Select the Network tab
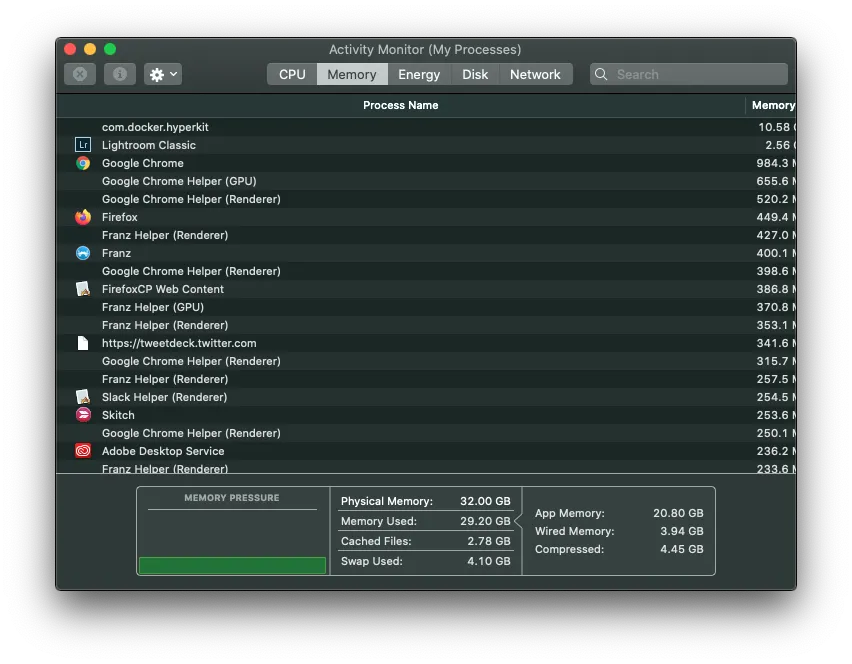The height and width of the screenshot is (664, 852). coord(535,74)
